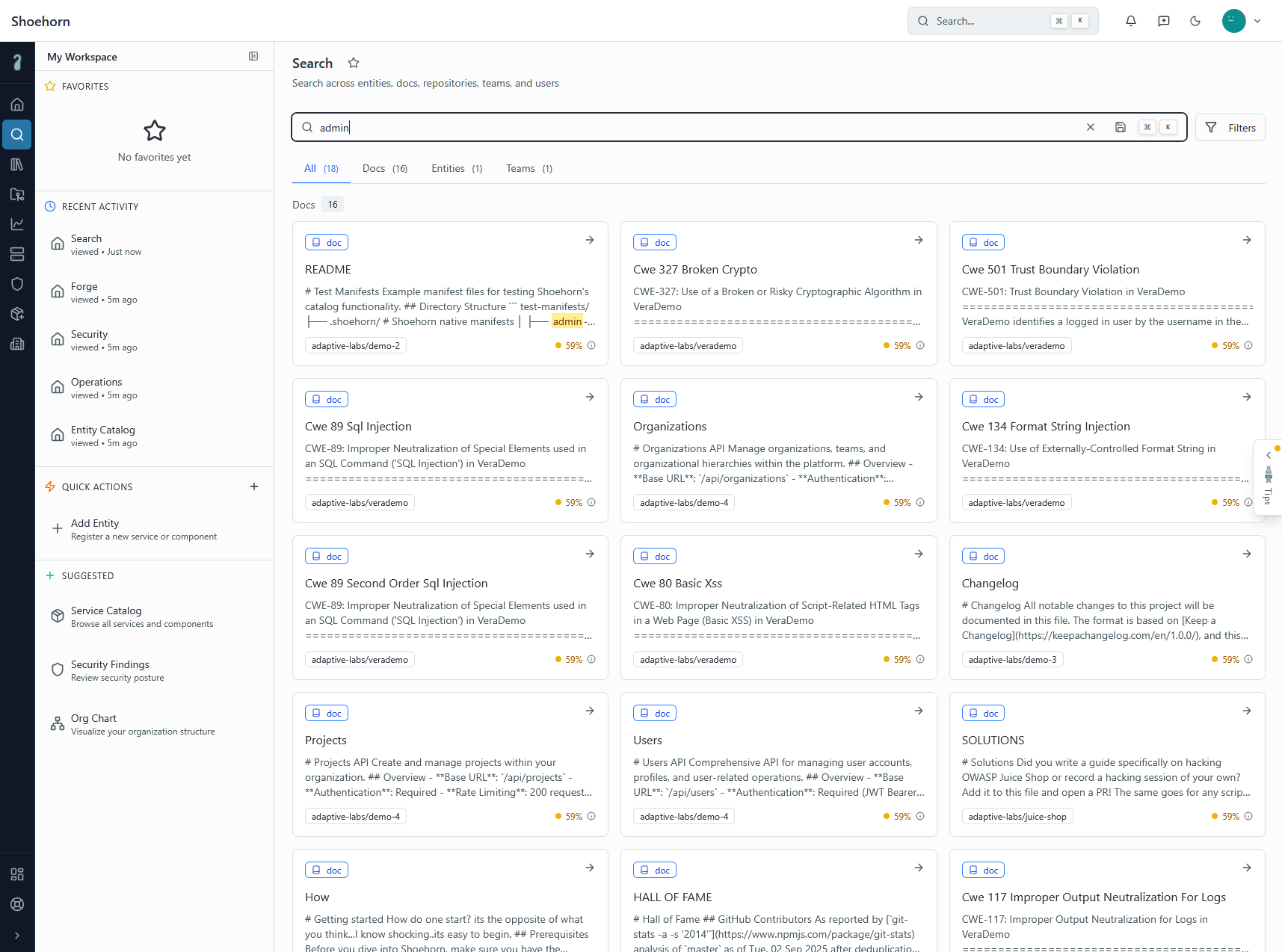The height and width of the screenshot is (952, 1282).
Task: Switch to the Docs results tab
Action: pos(384,169)
